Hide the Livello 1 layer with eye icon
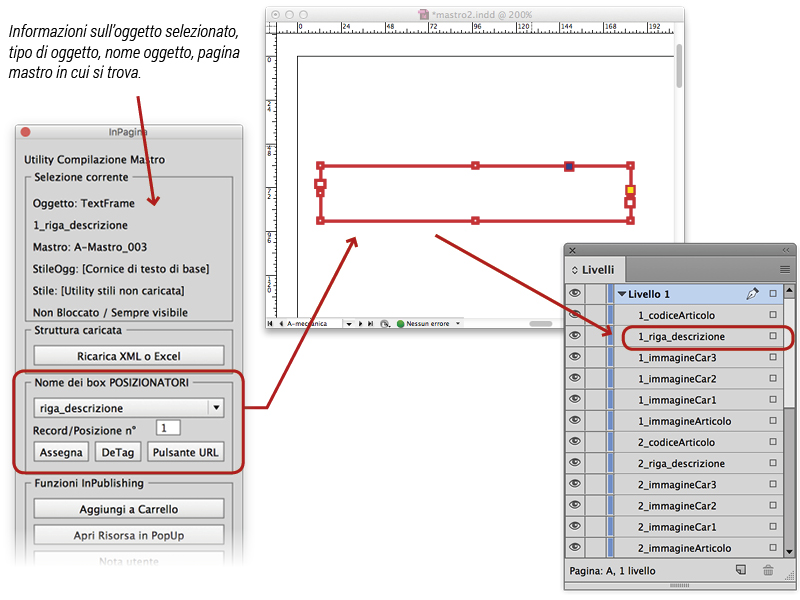This screenshot has height=600, width=800. pyautogui.click(x=574, y=294)
